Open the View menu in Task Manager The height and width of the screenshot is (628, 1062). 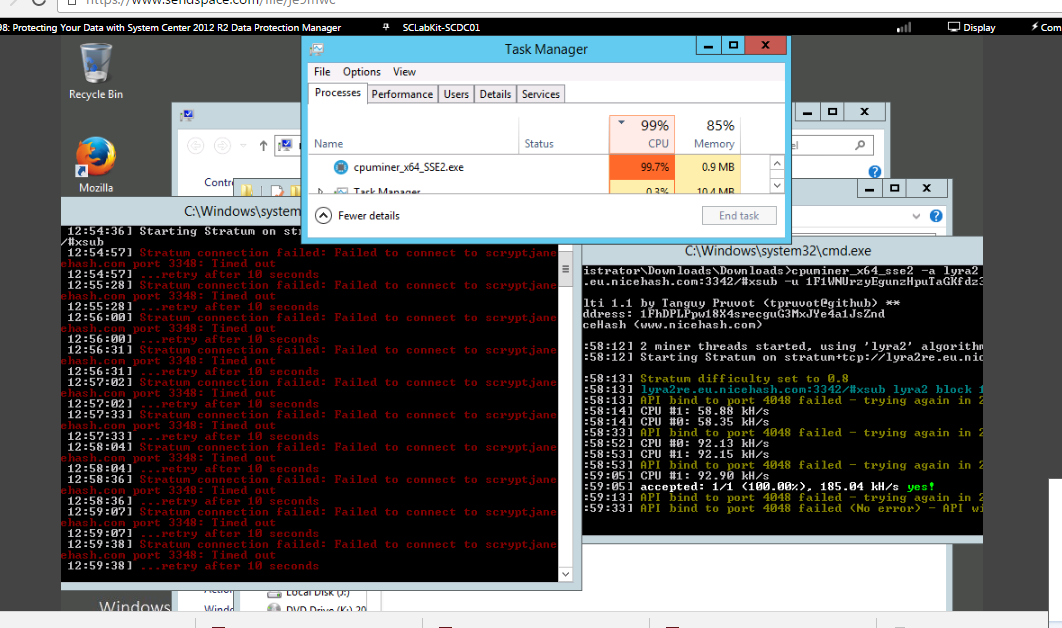tap(404, 72)
